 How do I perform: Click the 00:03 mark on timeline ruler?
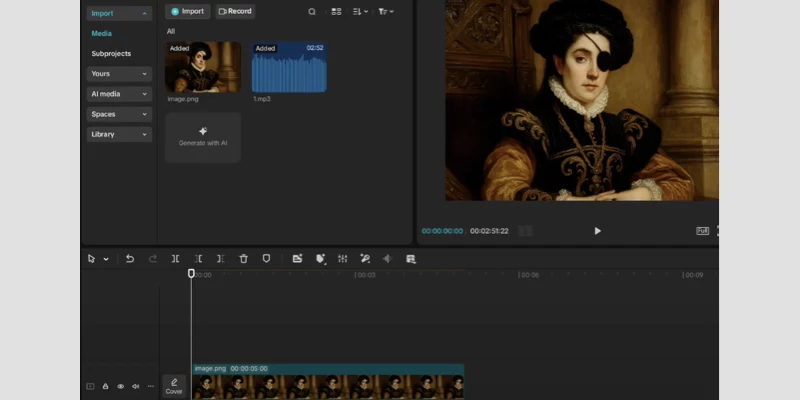coord(365,275)
